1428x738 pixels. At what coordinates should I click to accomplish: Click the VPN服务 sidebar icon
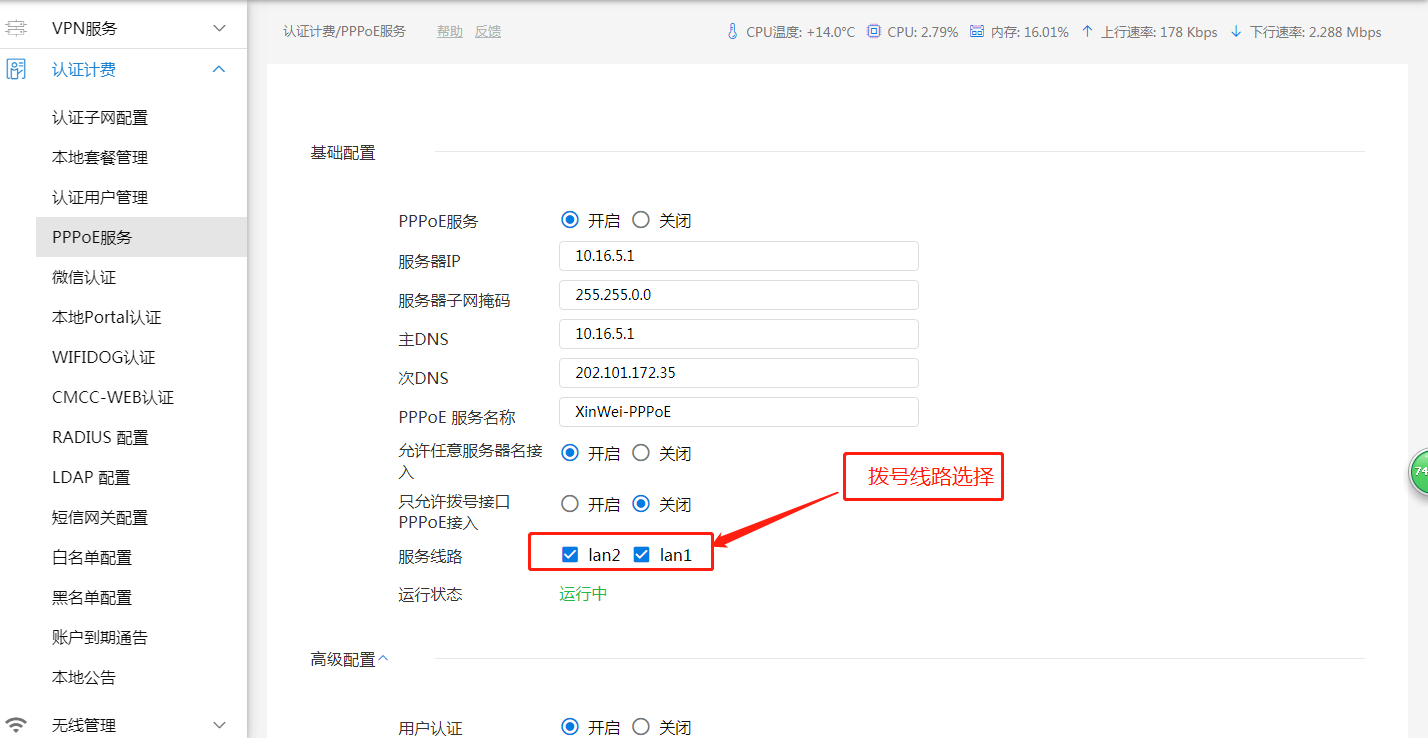(16, 28)
